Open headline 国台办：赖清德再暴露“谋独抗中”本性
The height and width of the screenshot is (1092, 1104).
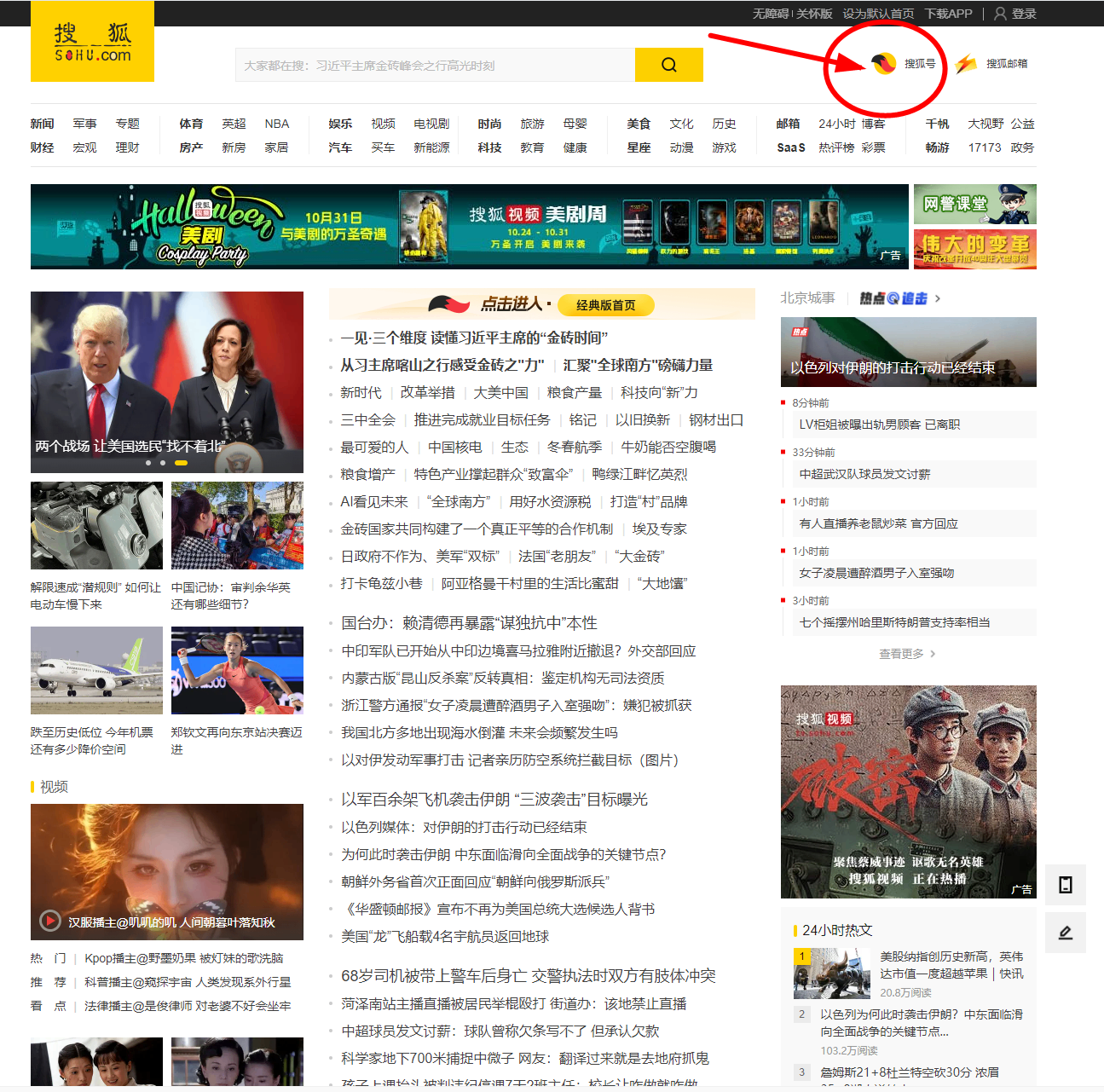pos(470,623)
